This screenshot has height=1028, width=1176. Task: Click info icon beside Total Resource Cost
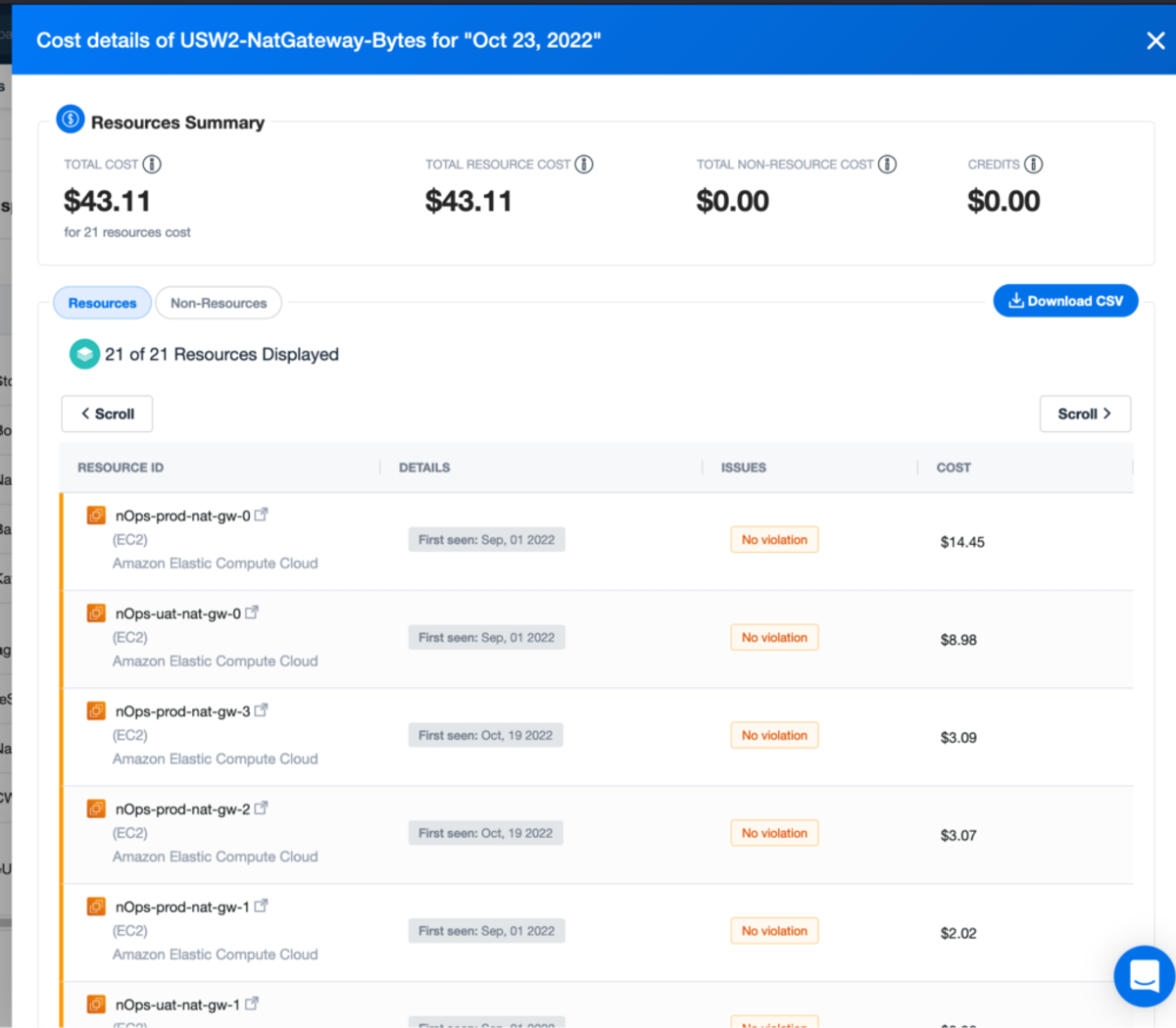click(584, 165)
